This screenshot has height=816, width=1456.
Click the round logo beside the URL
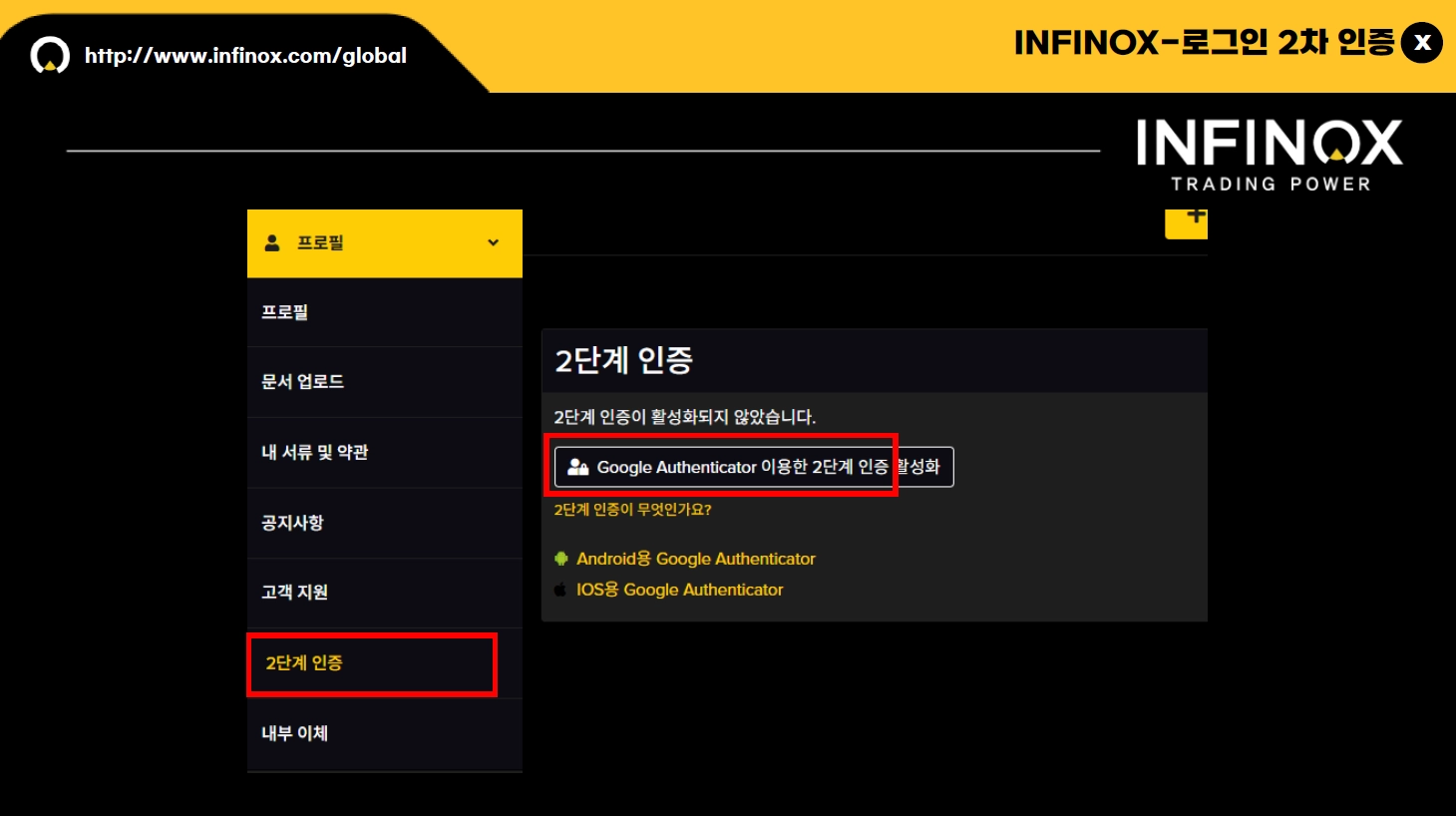click(50, 56)
